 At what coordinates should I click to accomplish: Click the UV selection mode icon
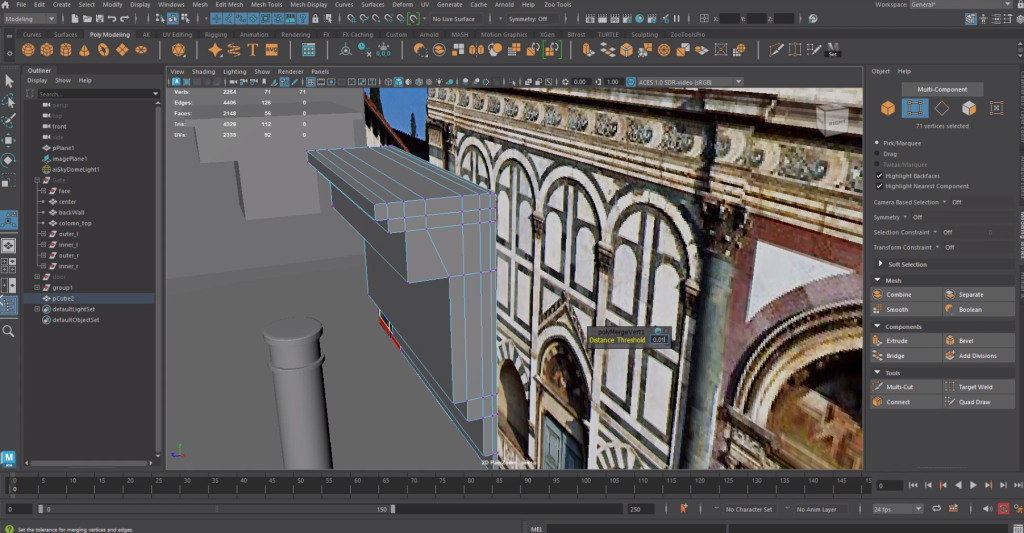pos(996,108)
